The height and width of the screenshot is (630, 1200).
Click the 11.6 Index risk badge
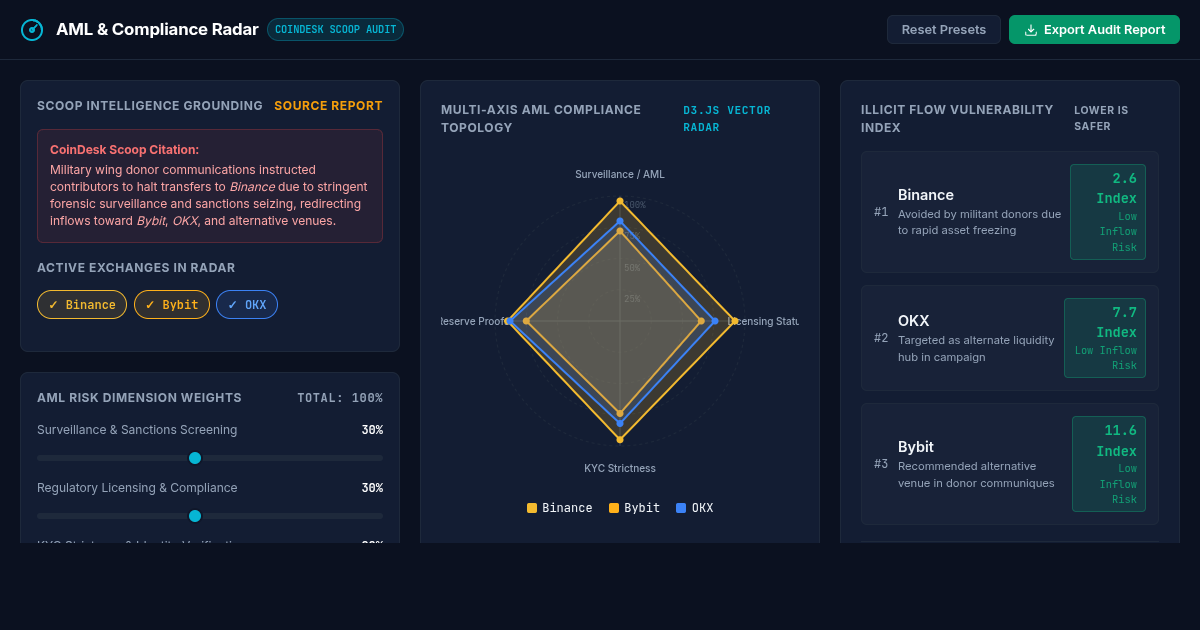click(1109, 464)
